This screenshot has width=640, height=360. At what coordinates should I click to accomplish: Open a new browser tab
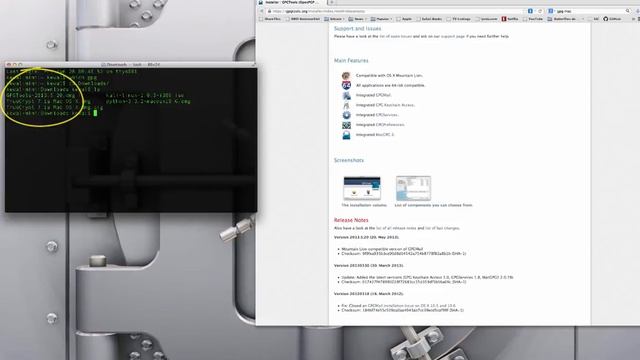pyautogui.click(x=331, y=2)
